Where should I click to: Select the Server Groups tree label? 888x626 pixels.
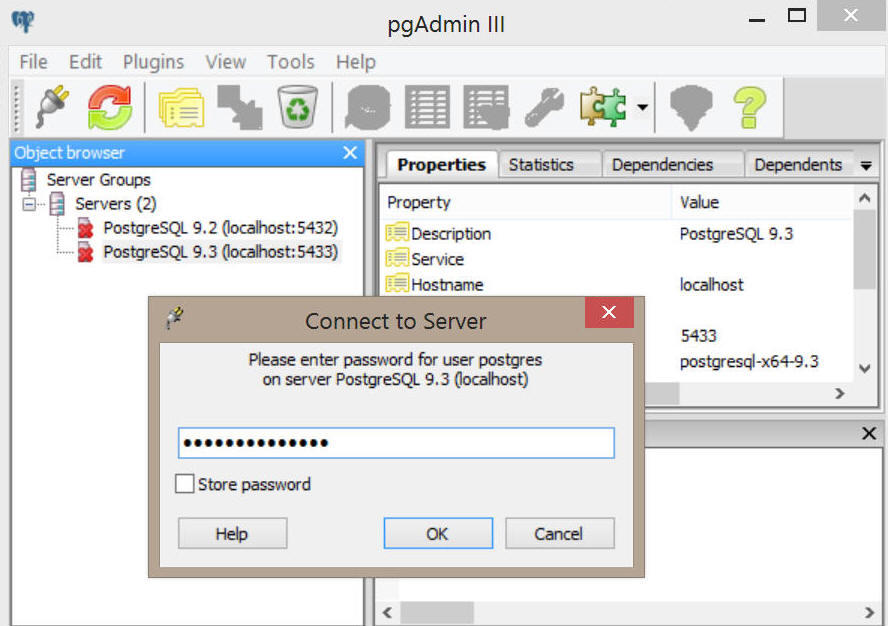click(99, 180)
